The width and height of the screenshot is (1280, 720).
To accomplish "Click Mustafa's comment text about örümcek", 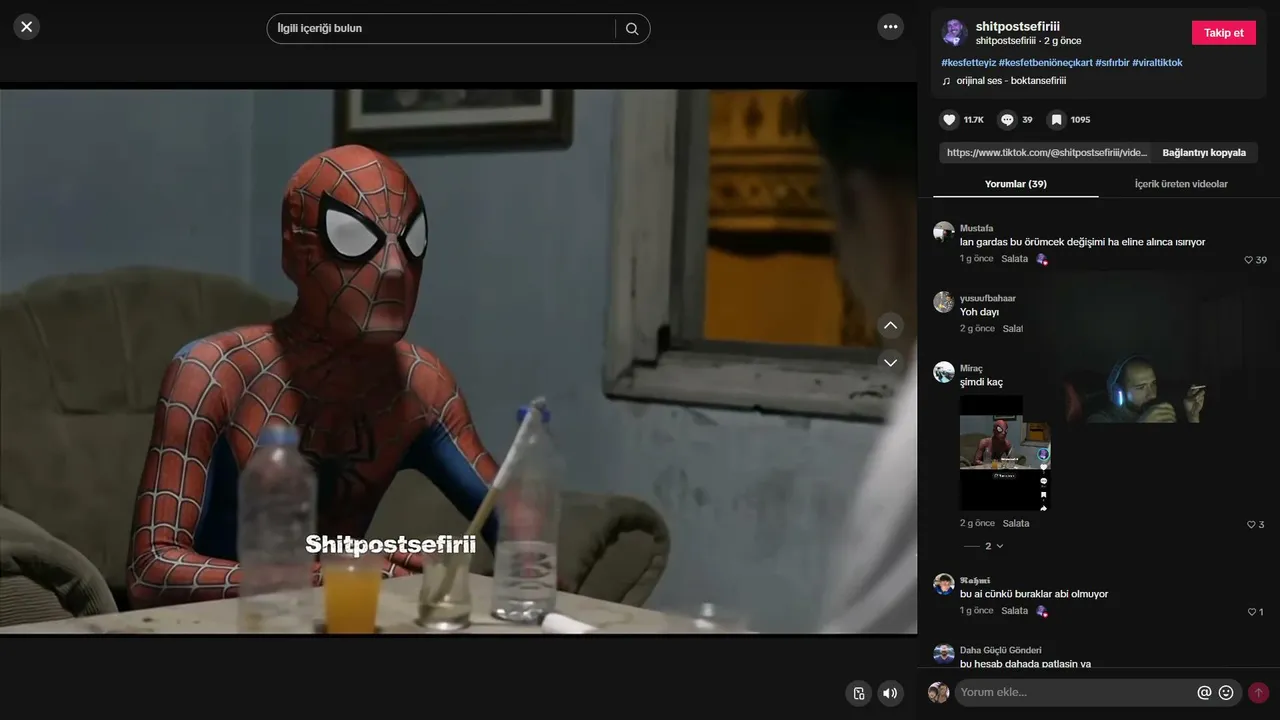I will click(x=1083, y=242).
